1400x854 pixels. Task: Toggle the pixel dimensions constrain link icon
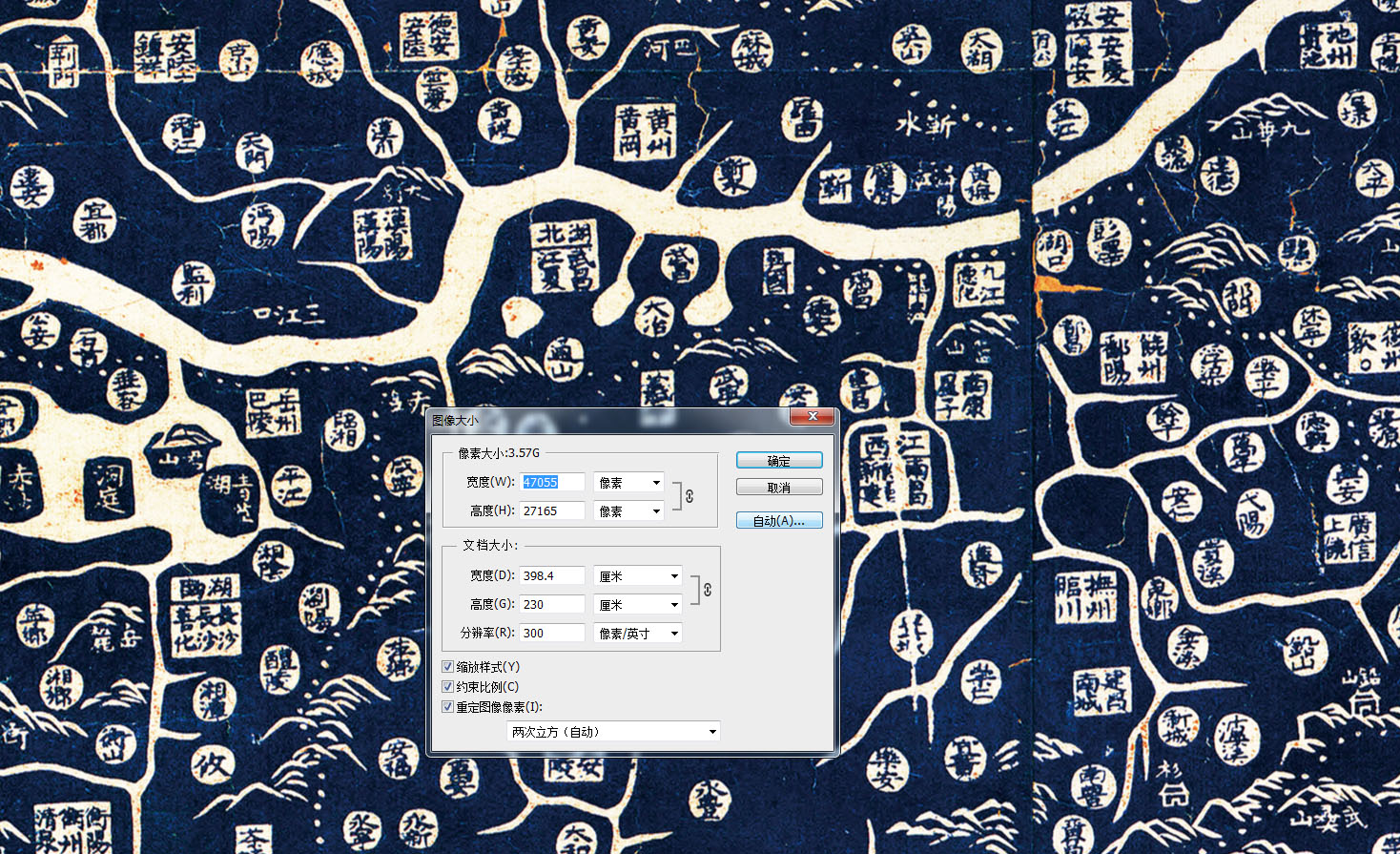pos(690,496)
